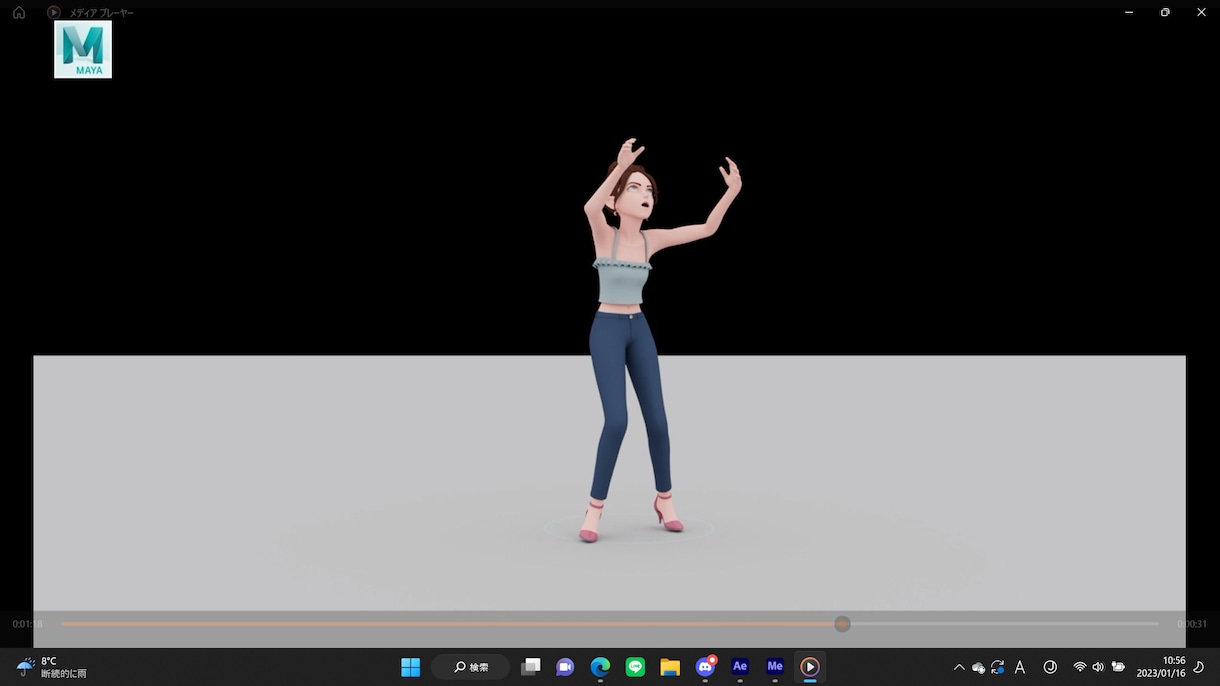This screenshot has width=1220, height=686.
Task: Open the OneDrive cloud tray icon
Action: 978,667
